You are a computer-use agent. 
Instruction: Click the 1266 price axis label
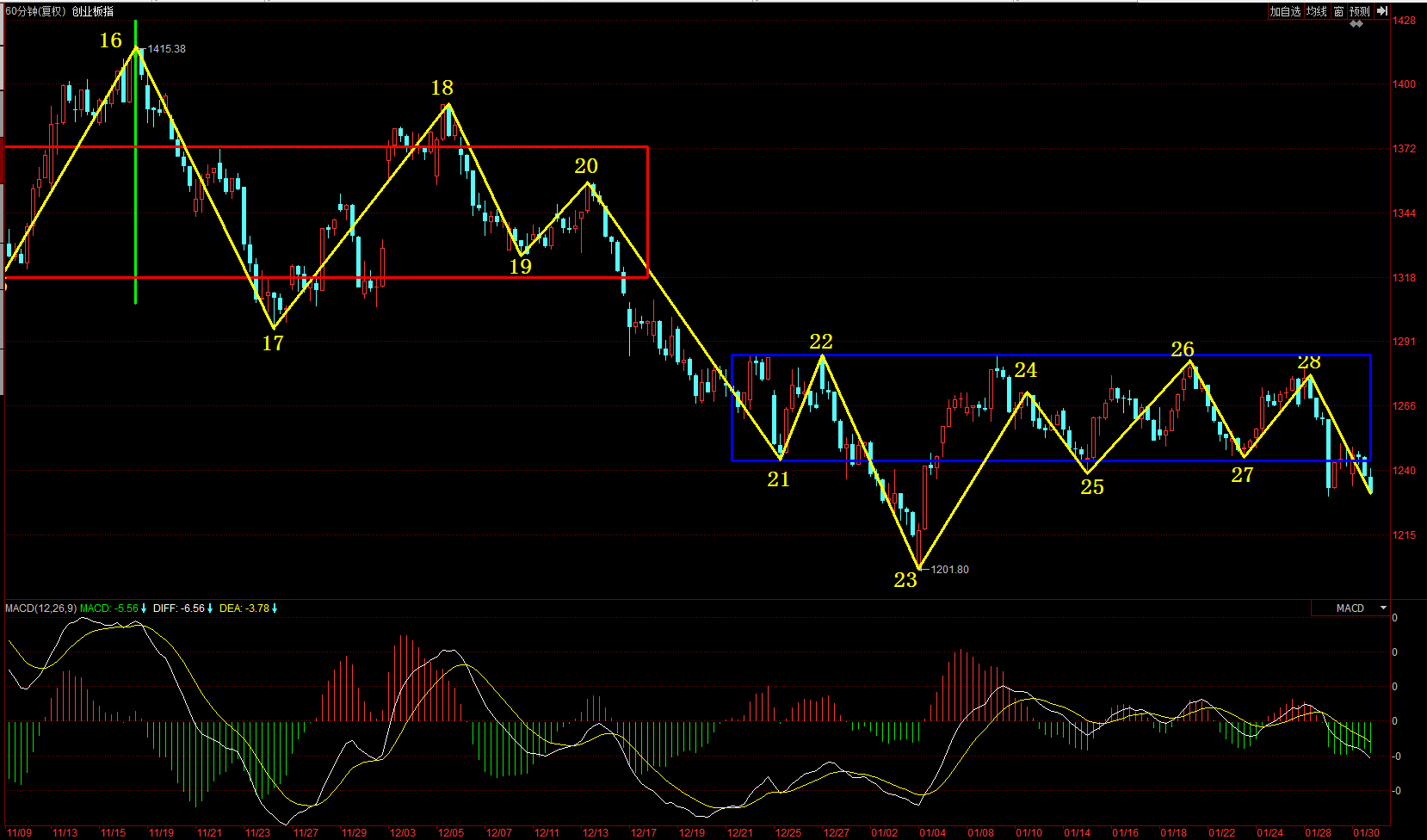coord(1404,406)
